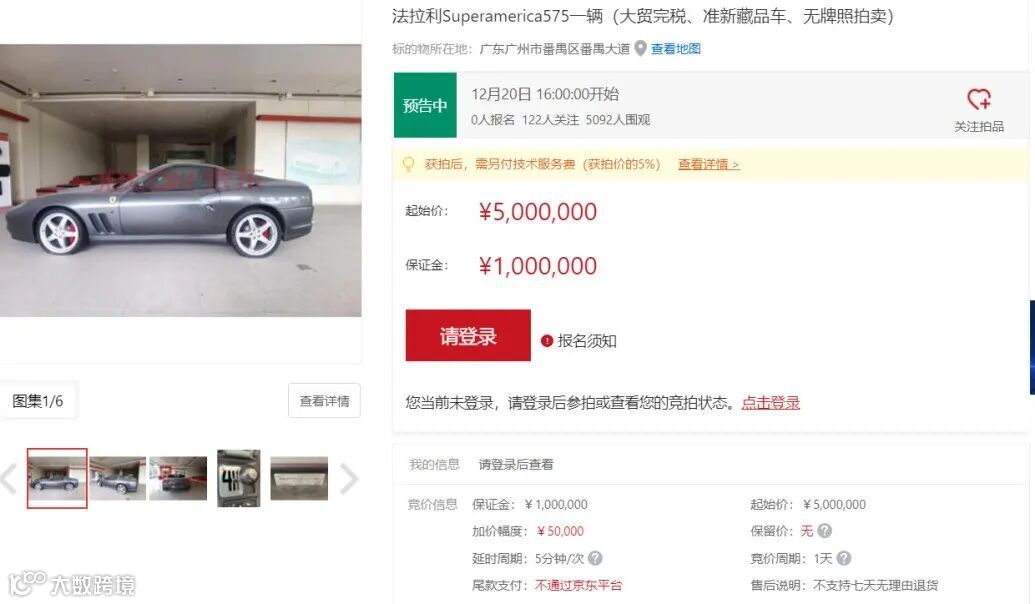The width and height of the screenshot is (1035, 604).
Task: Click the help icon next to 保留价
Action: tap(824, 531)
